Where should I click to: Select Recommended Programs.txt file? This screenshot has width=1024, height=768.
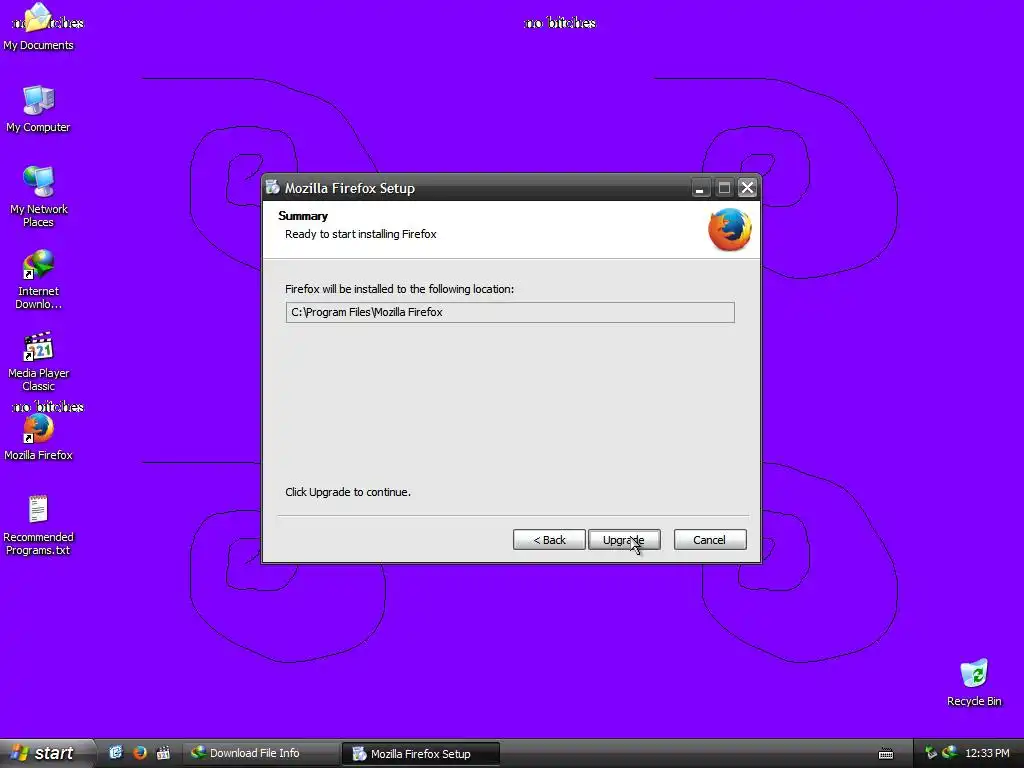pos(39,526)
